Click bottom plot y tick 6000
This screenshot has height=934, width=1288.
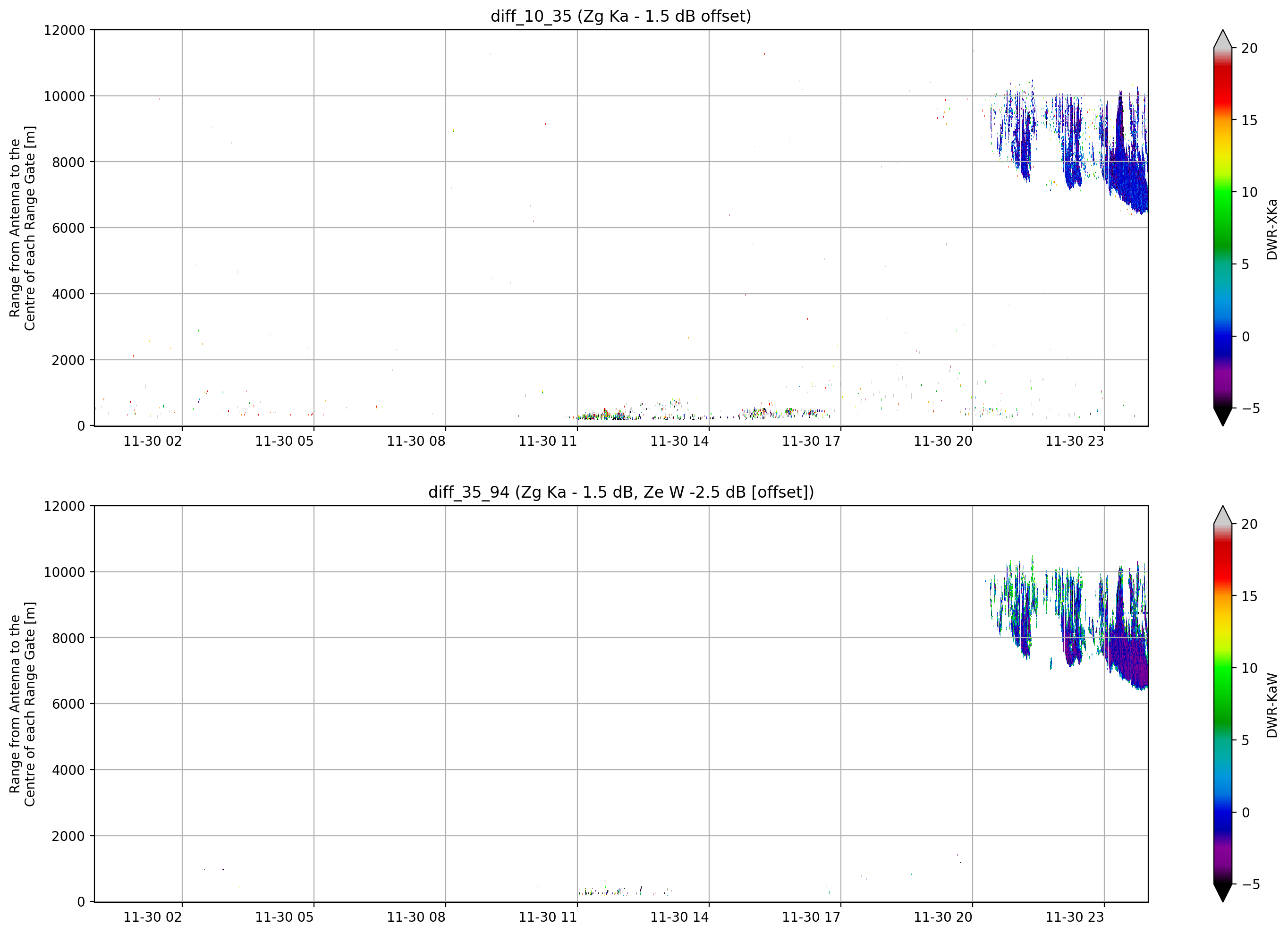(68, 704)
